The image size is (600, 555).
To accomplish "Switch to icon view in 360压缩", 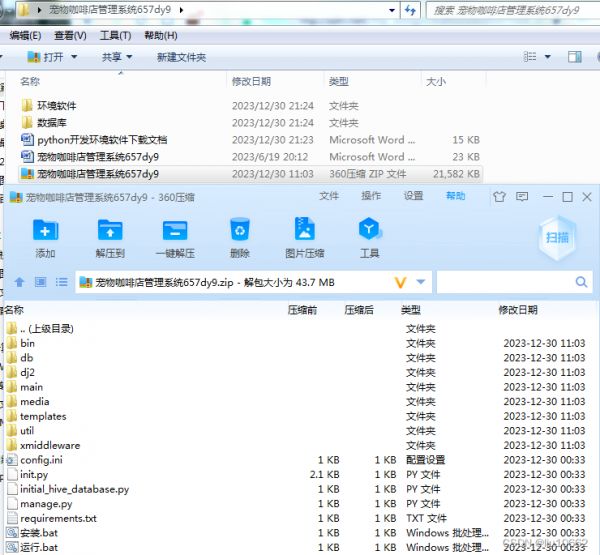I will (41, 282).
